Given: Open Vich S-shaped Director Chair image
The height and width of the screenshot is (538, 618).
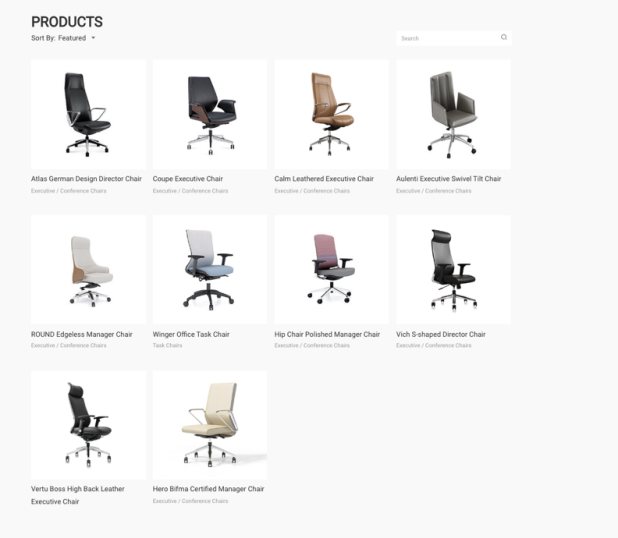Looking at the screenshot, I should point(453,270).
